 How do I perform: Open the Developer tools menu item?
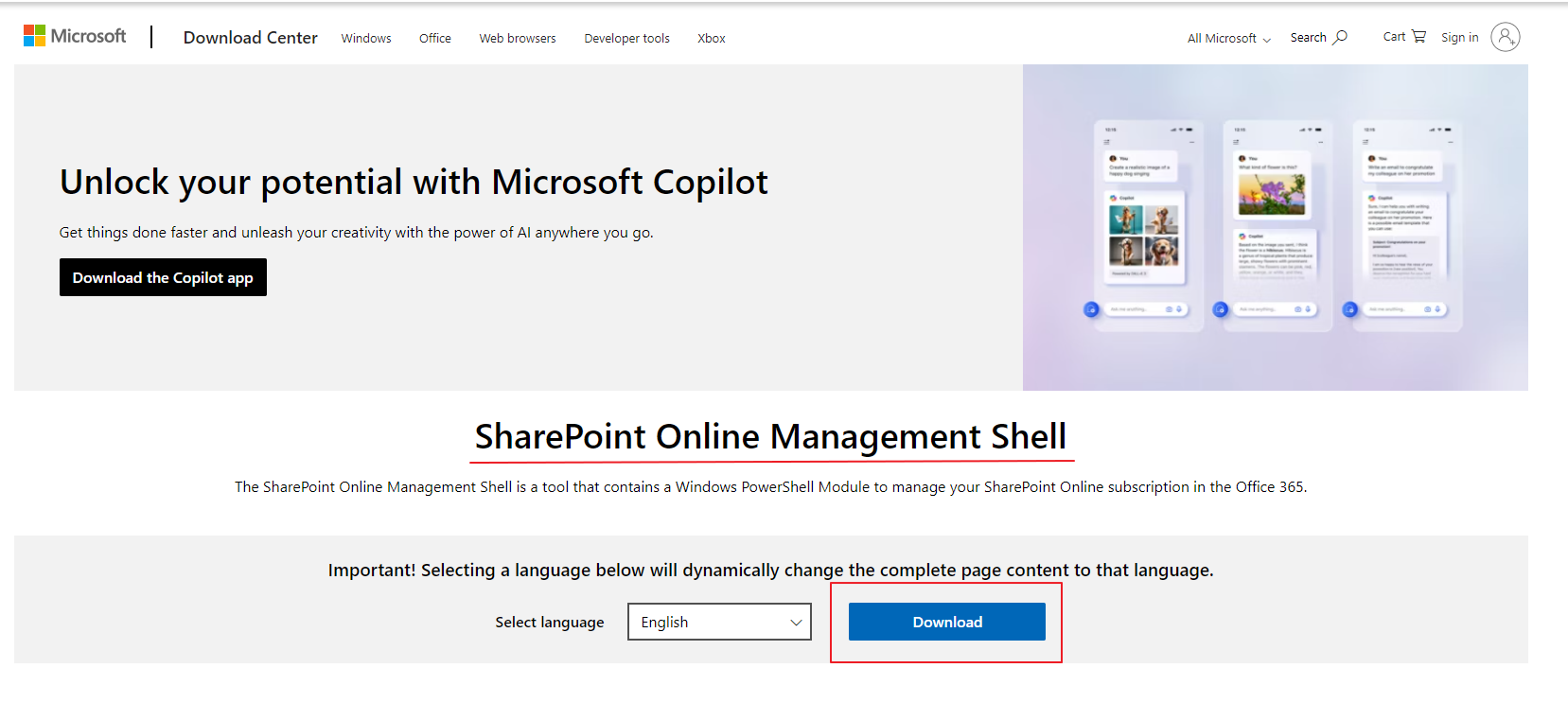point(626,39)
